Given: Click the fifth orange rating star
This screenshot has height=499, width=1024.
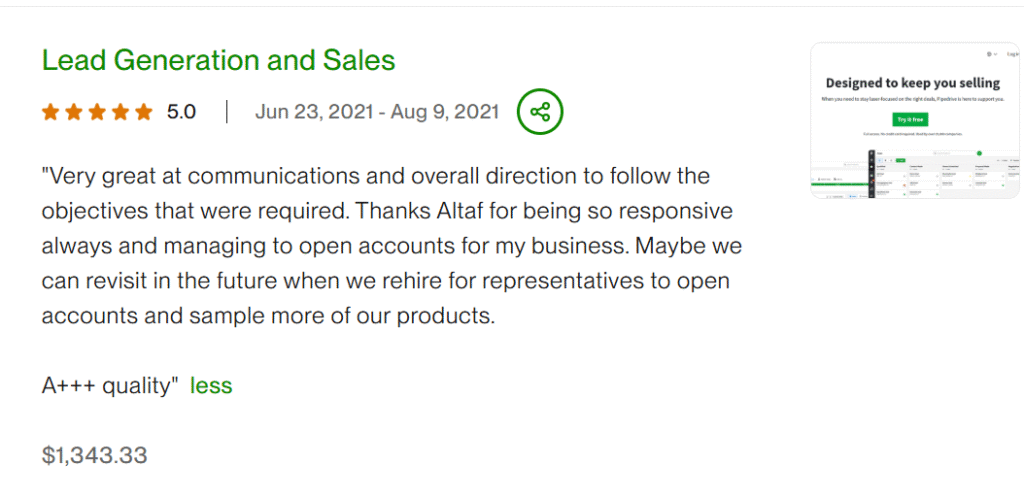Looking at the screenshot, I should click(144, 112).
